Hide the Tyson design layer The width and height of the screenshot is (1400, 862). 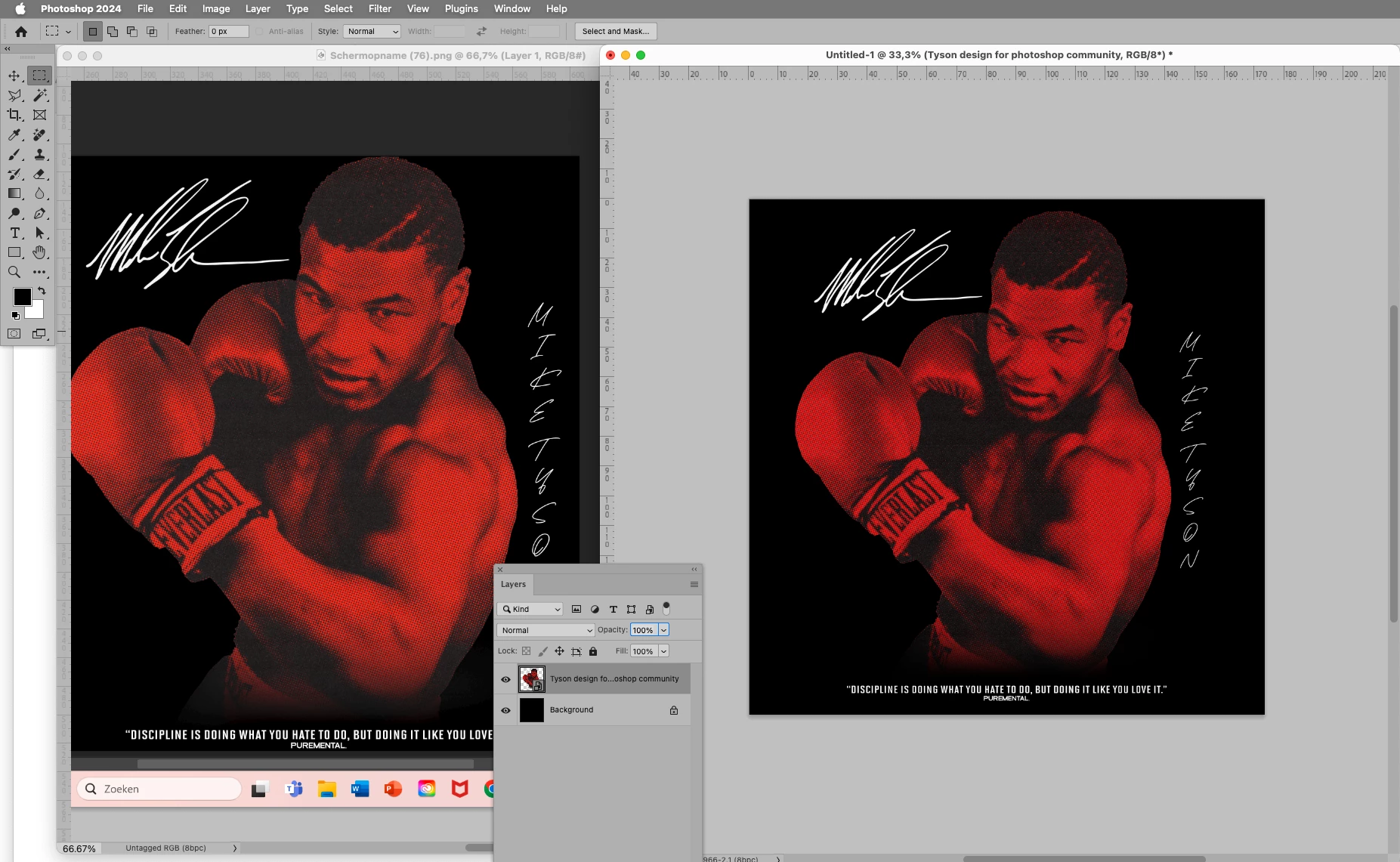(x=505, y=679)
